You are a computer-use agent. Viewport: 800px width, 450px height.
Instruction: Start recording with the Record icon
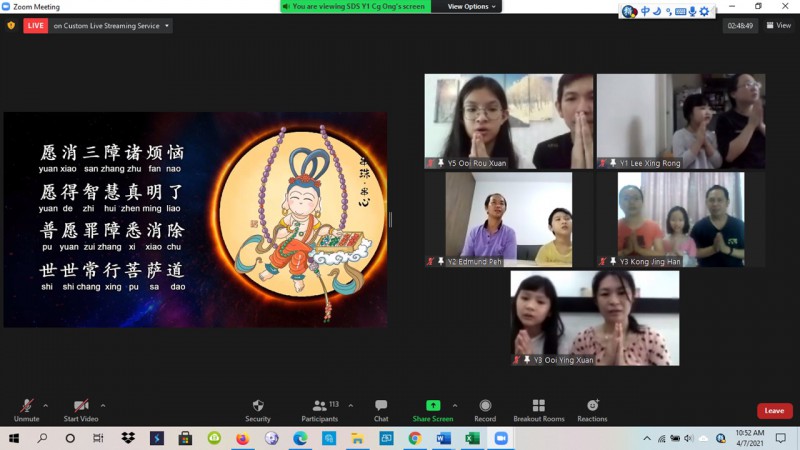coord(485,406)
